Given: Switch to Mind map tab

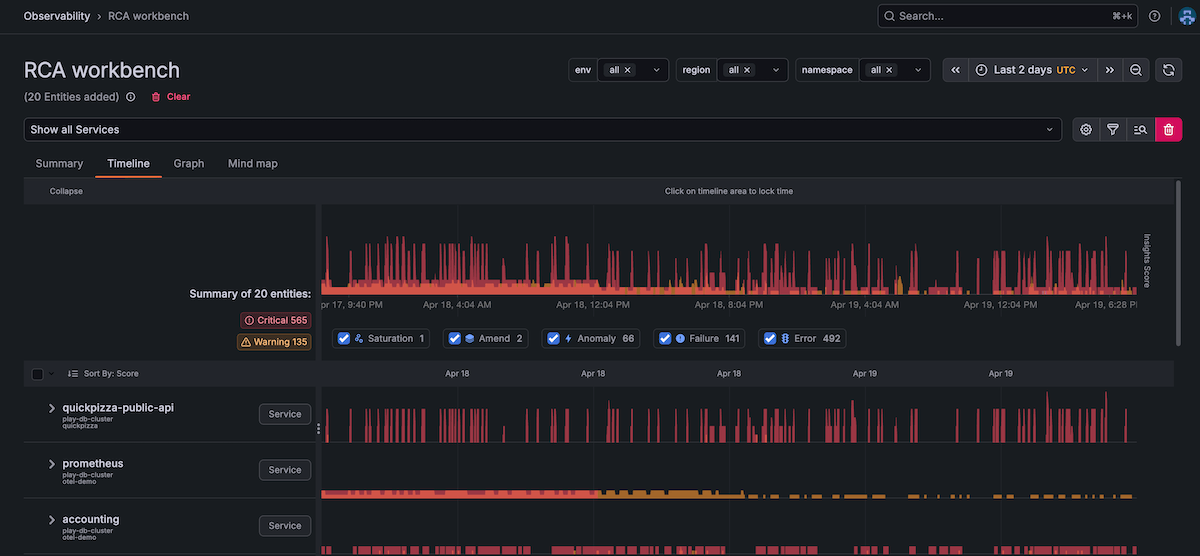Looking at the screenshot, I should click(253, 163).
